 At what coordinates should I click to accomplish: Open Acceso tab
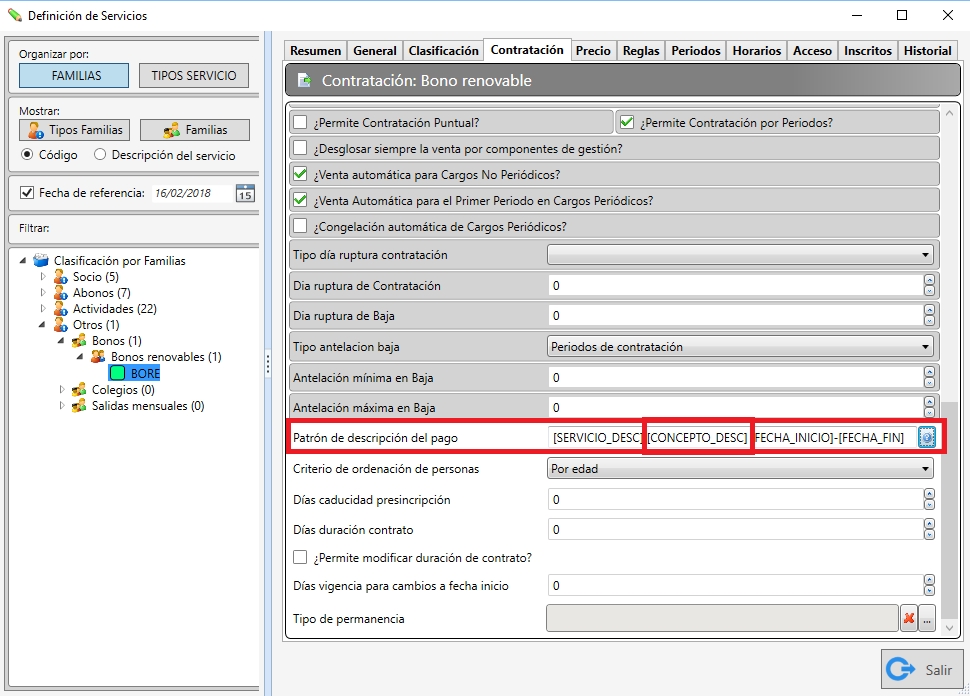click(x=812, y=51)
